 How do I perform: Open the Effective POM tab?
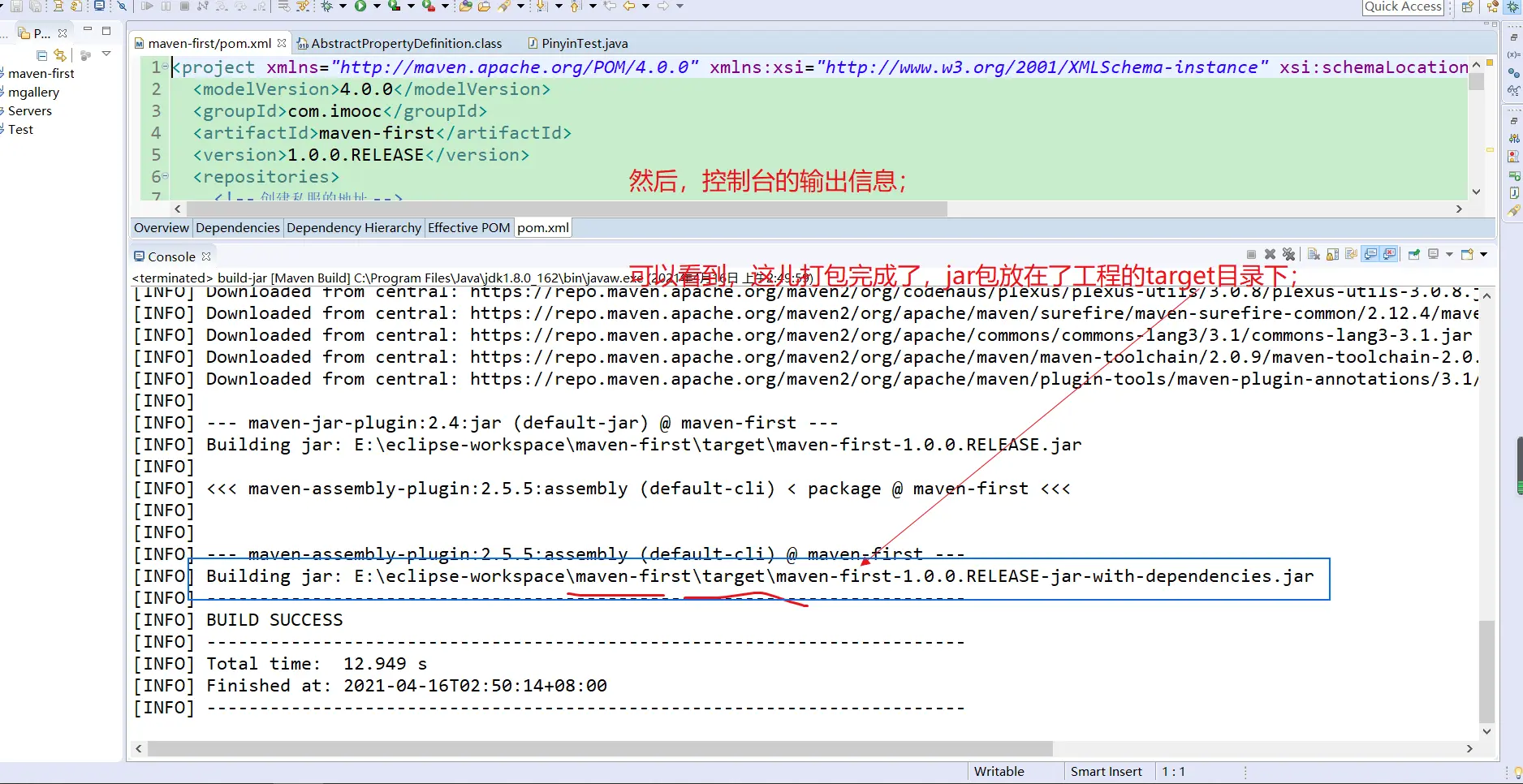point(469,228)
